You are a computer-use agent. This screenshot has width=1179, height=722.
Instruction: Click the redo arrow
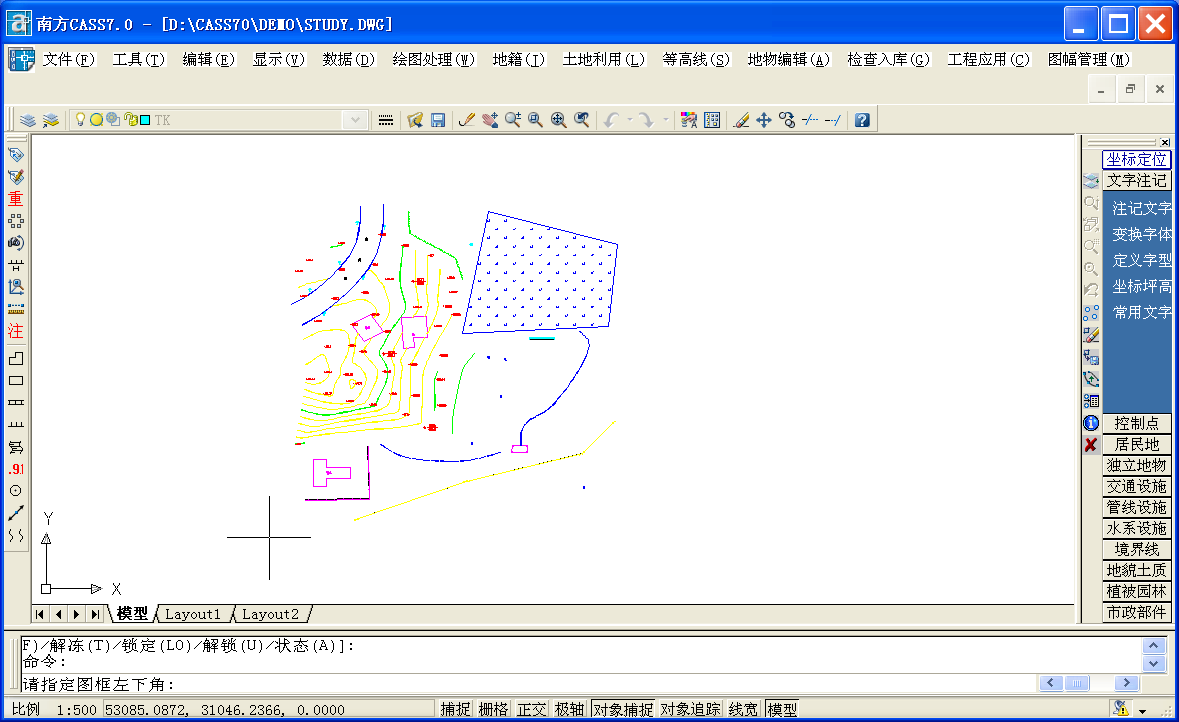pos(647,120)
